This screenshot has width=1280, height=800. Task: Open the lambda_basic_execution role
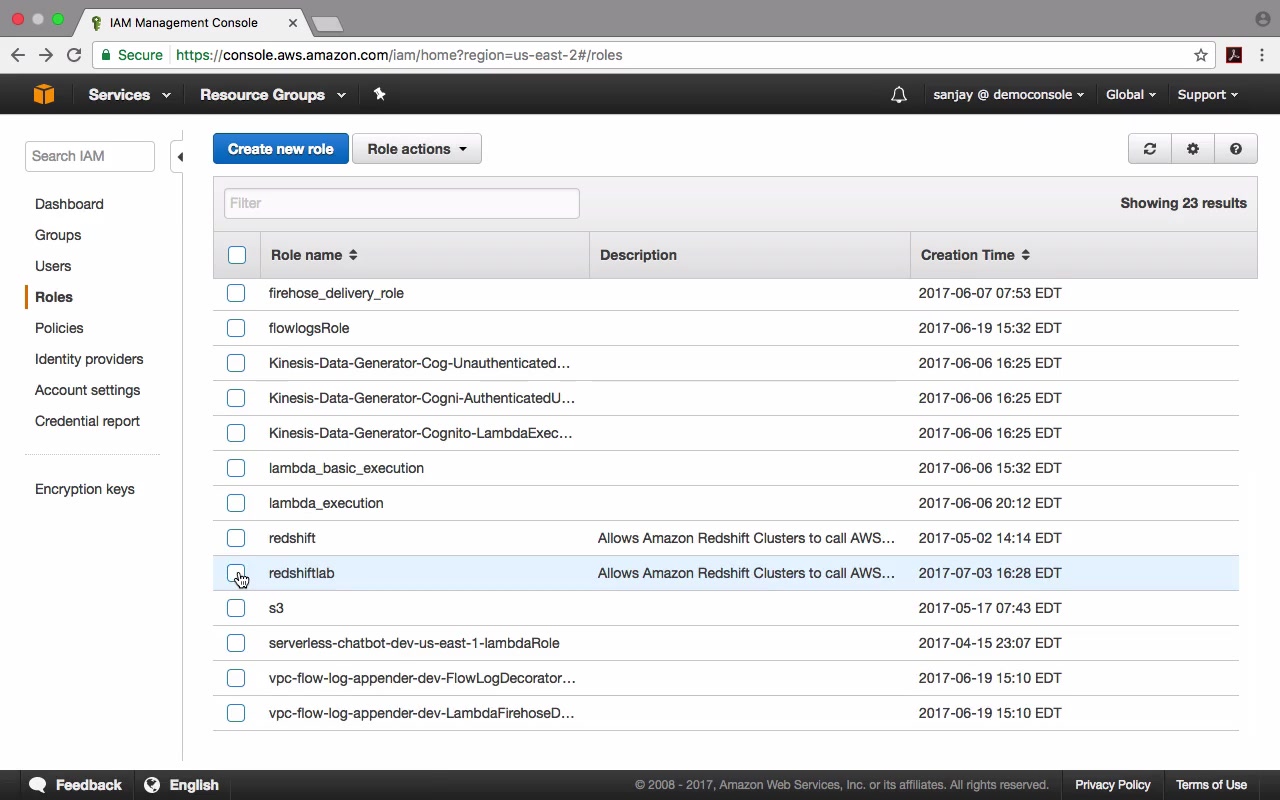point(346,468)
